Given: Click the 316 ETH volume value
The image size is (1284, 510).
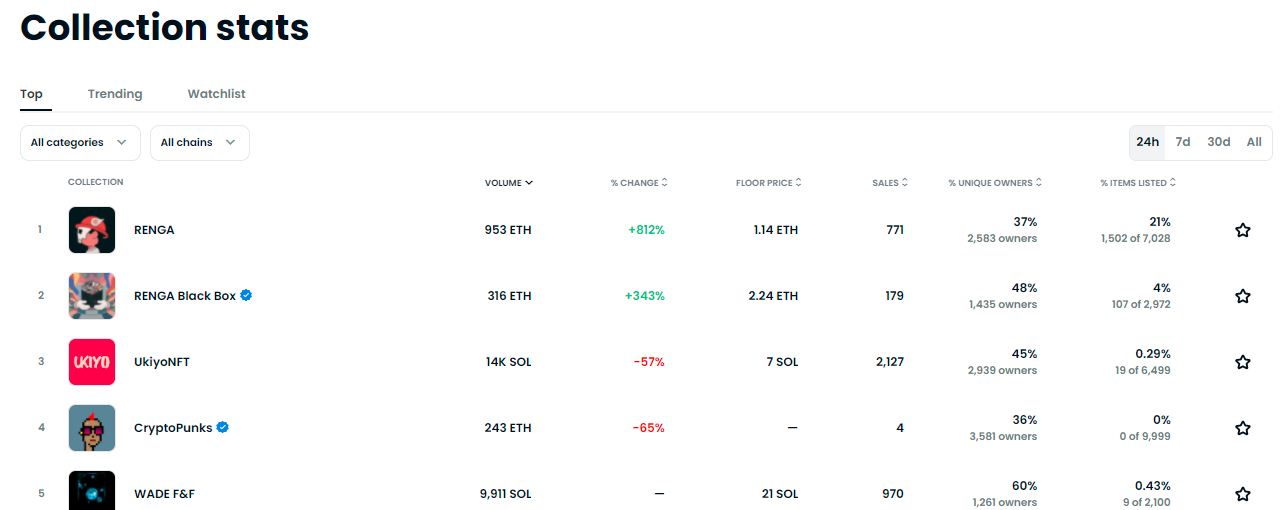Looking at the screenshot, I should click(x=509, y=296).
